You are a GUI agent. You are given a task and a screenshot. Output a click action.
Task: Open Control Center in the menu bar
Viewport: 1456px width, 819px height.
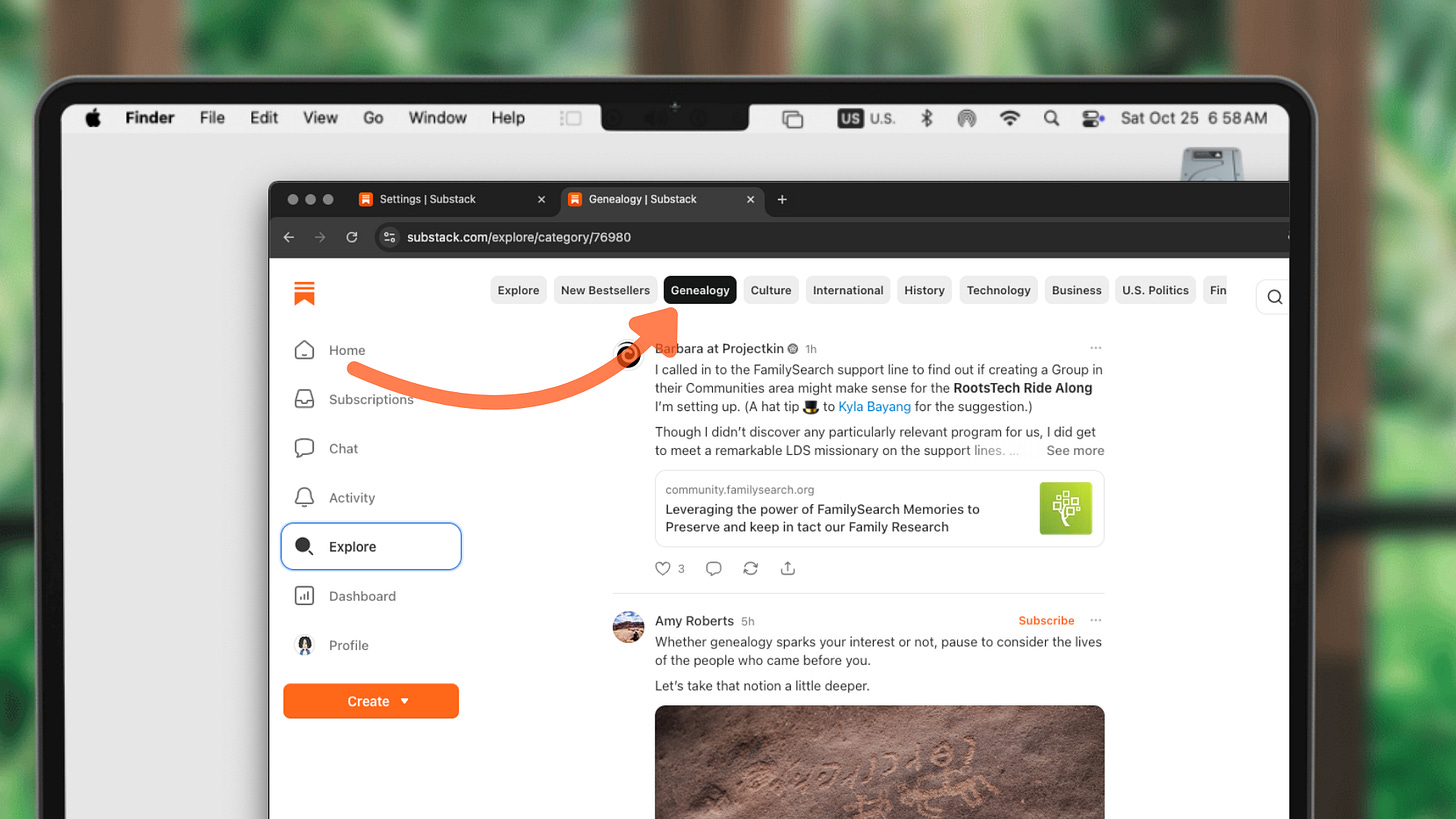coord(1092,118)
